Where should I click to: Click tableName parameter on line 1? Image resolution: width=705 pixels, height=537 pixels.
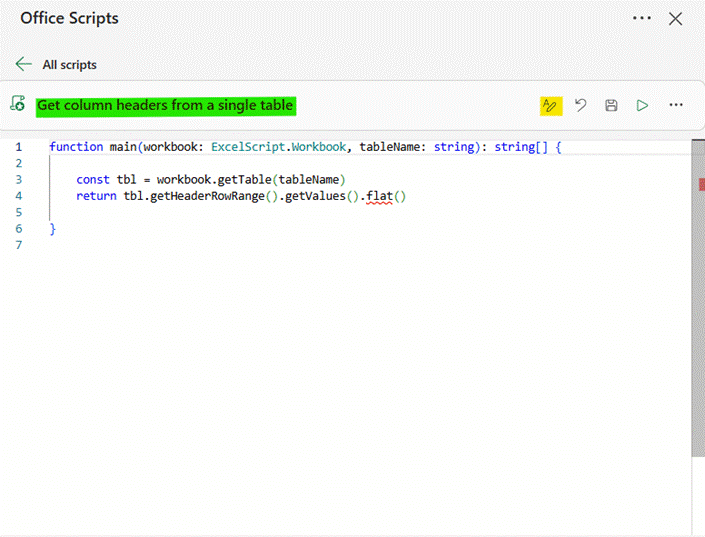pos(389,147)
